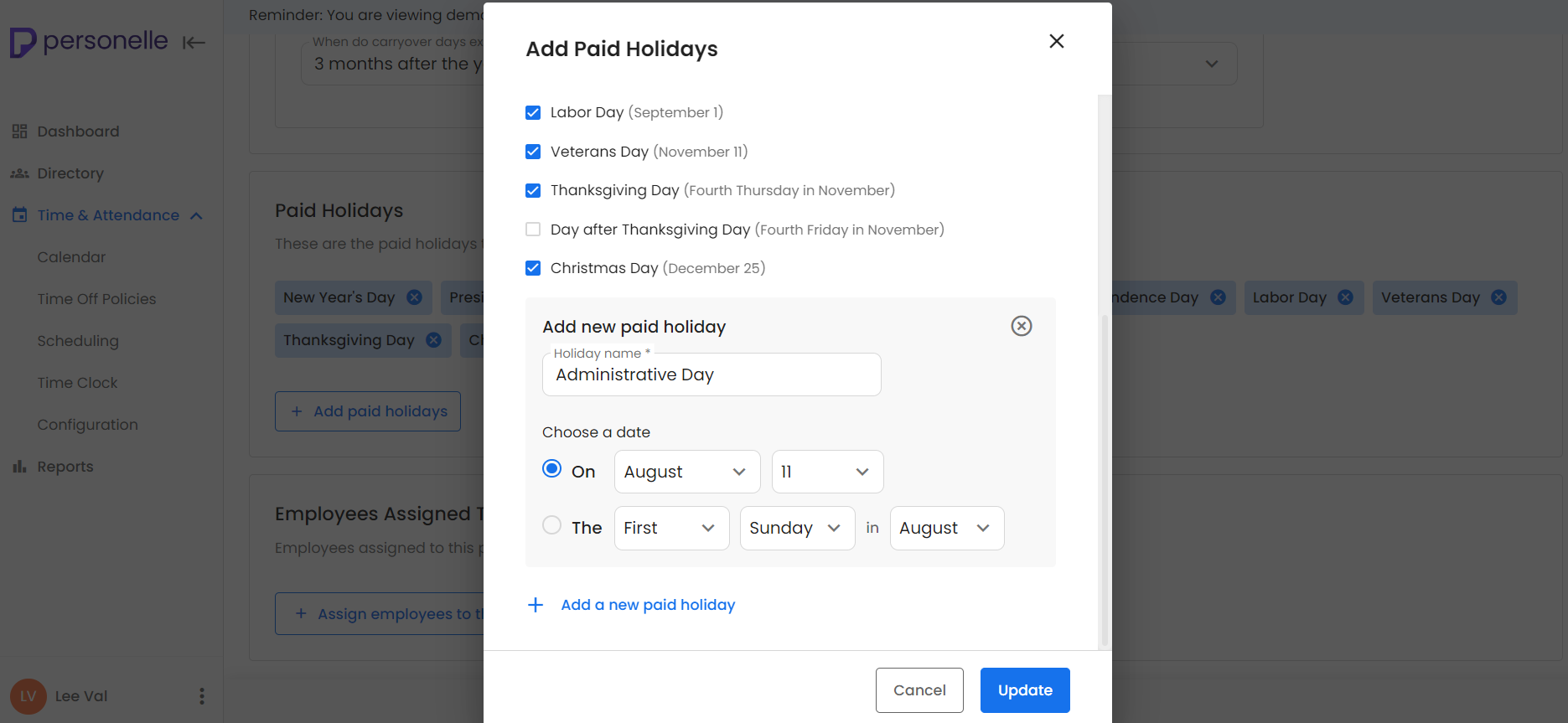The height and width of the screenshot is (723, 1568).
Task: Go to Reports in the sidebar
Action: 65,467
